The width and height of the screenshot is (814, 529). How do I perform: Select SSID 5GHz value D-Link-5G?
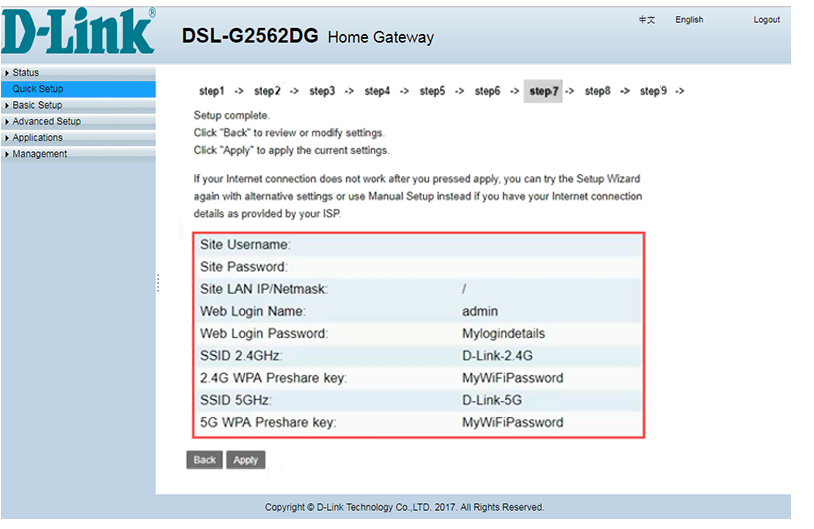492,400
